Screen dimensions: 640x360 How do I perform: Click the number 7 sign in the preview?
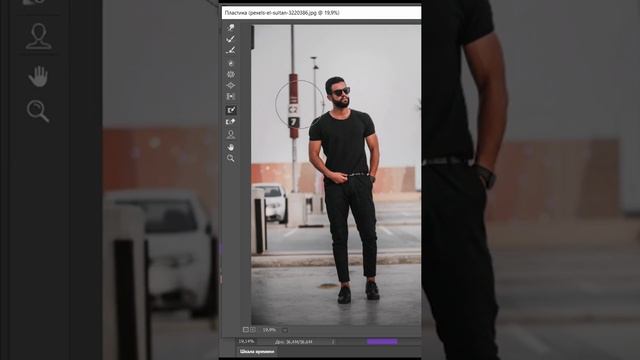tap(293, 122)
